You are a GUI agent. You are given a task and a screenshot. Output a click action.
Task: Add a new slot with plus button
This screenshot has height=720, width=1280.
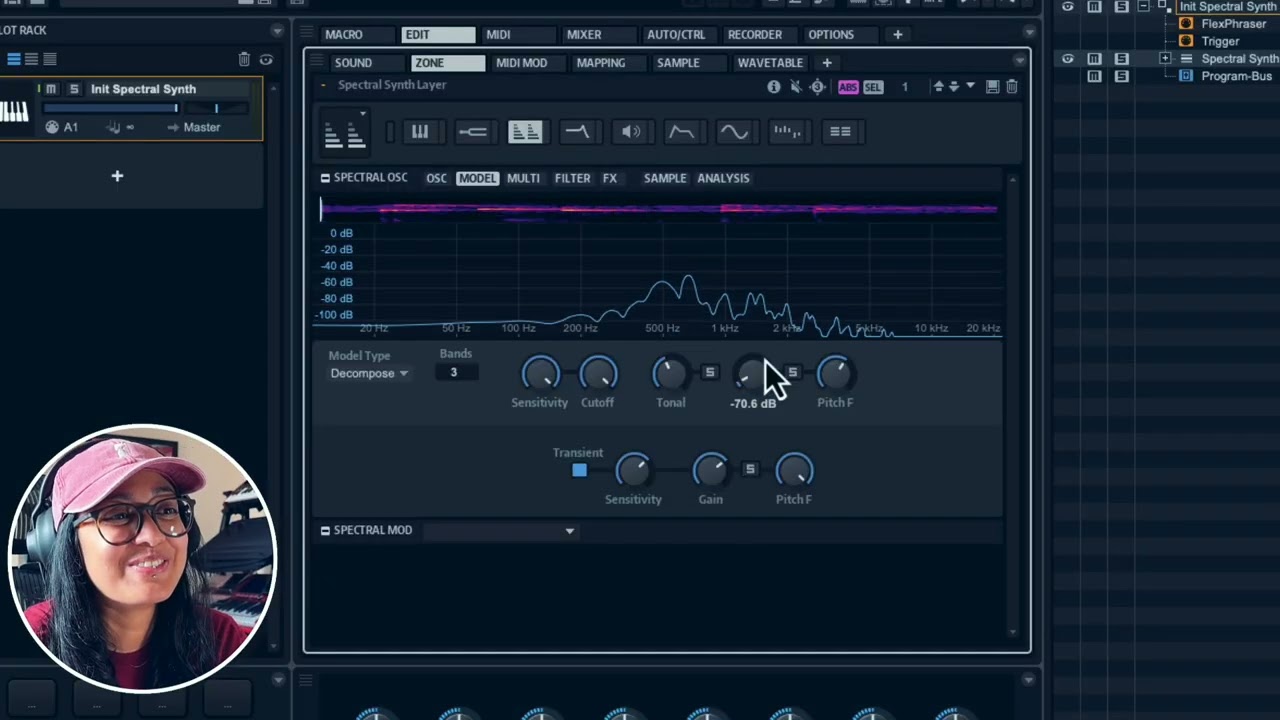click(117, 176)
